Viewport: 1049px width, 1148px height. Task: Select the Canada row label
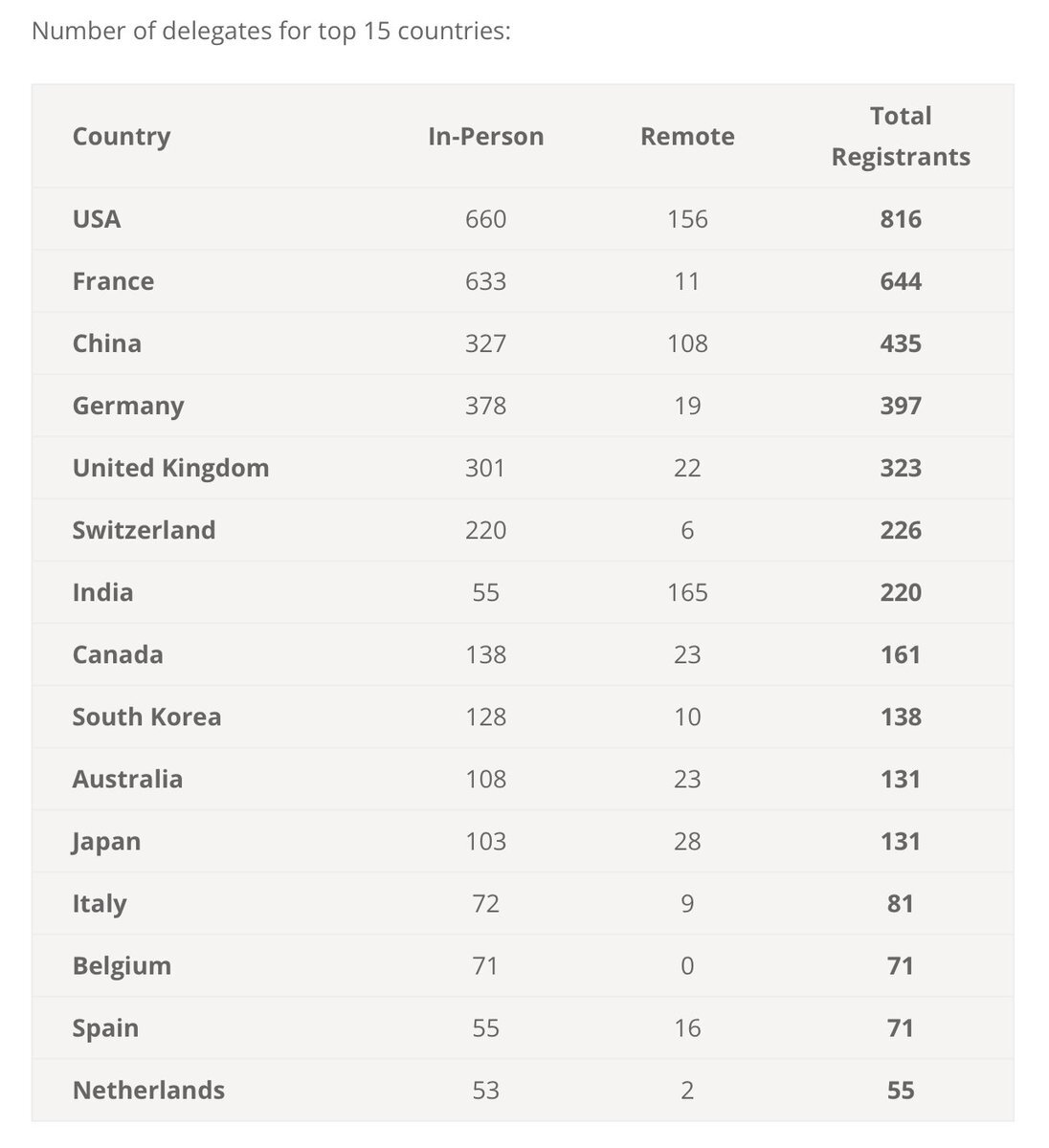click(x=118, y=654)
